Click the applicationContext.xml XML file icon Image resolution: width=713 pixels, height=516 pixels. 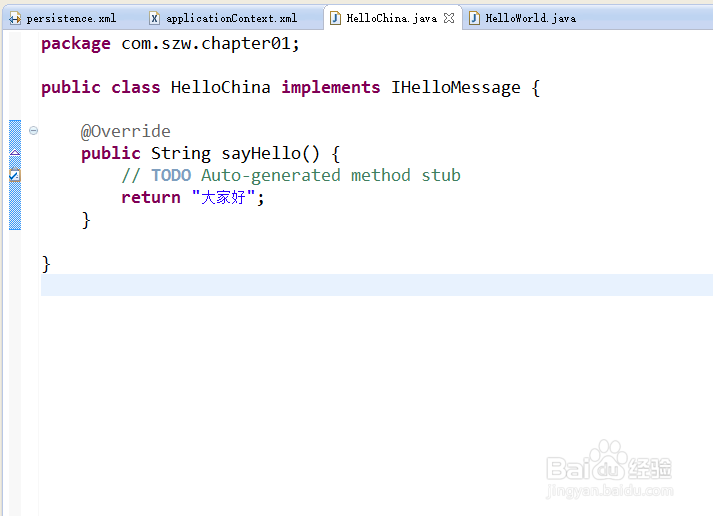click(x=154, y=18)
